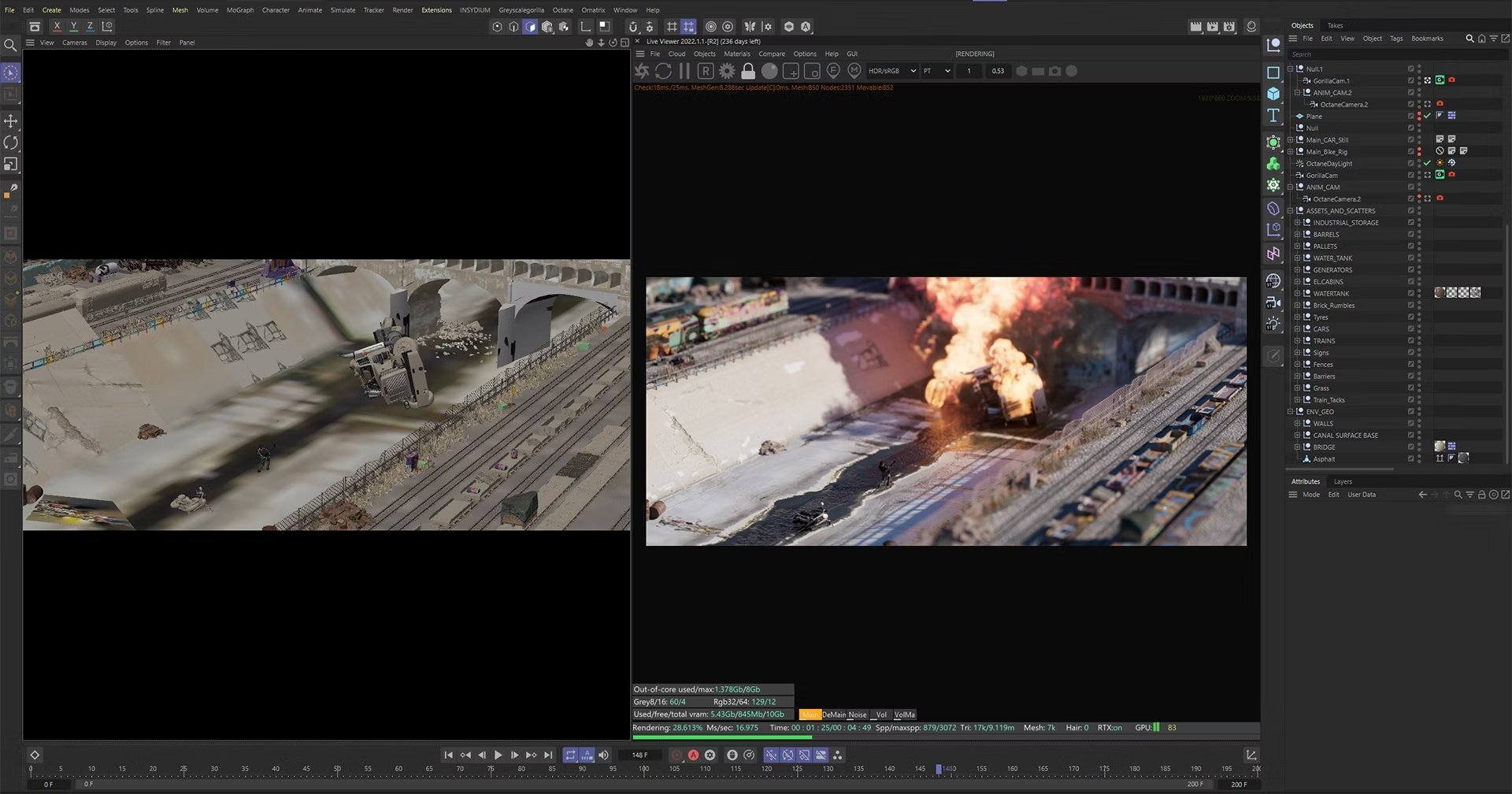Collapse the Null.1 object tree

click(x=1290, y=69)
